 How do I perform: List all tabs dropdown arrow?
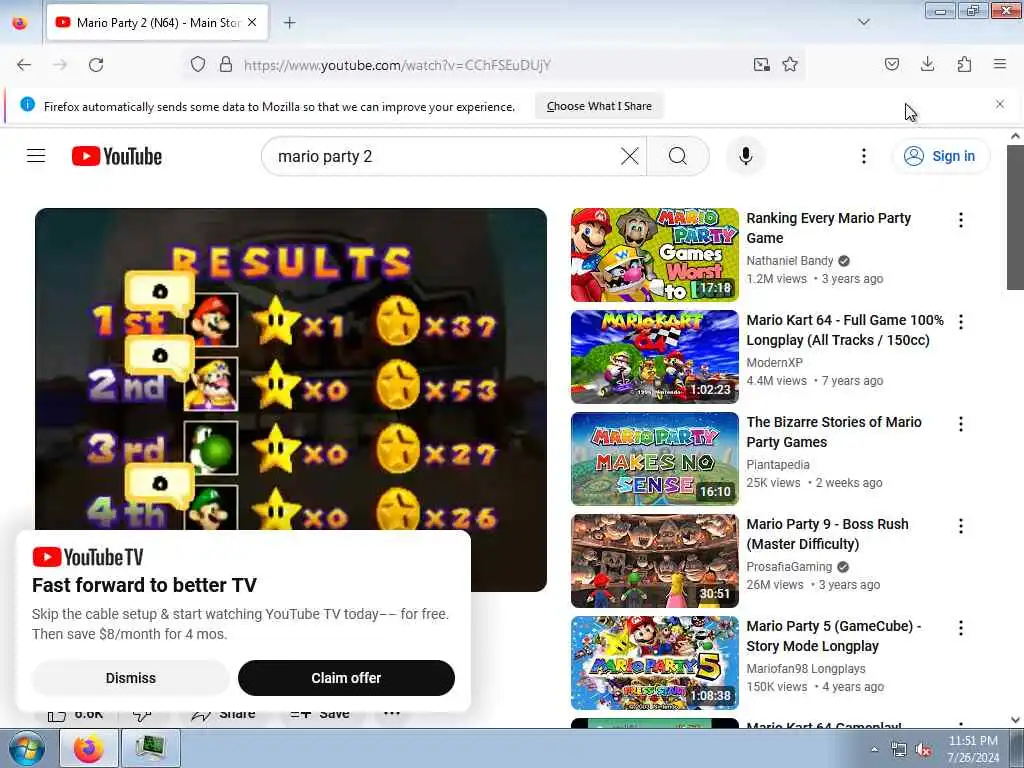pyautogui.click(x=864, y=22)
